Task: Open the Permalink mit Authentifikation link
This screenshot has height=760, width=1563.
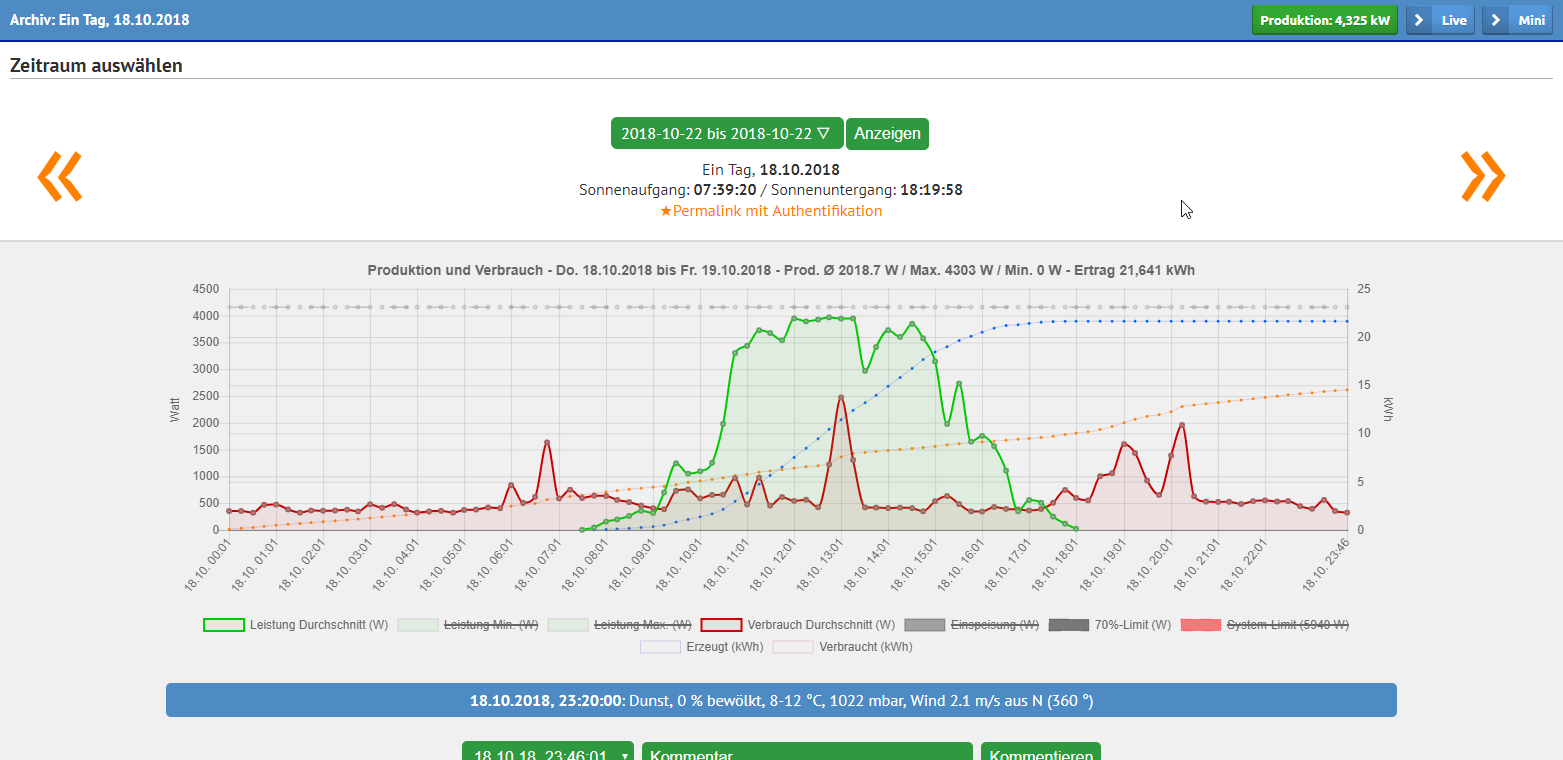Action: [x=771, y=211]
